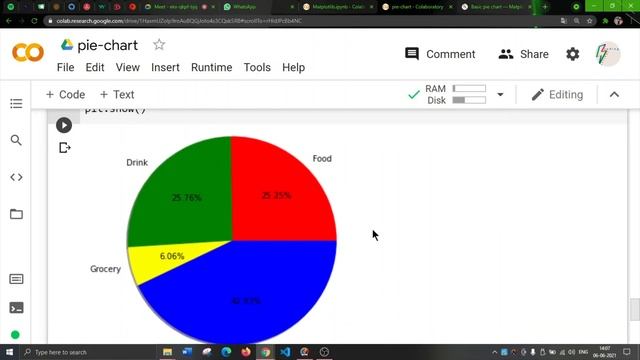The image size is (640, 360).
Task: Reload the page with refresh icon
Action: (x=34, y=21)
